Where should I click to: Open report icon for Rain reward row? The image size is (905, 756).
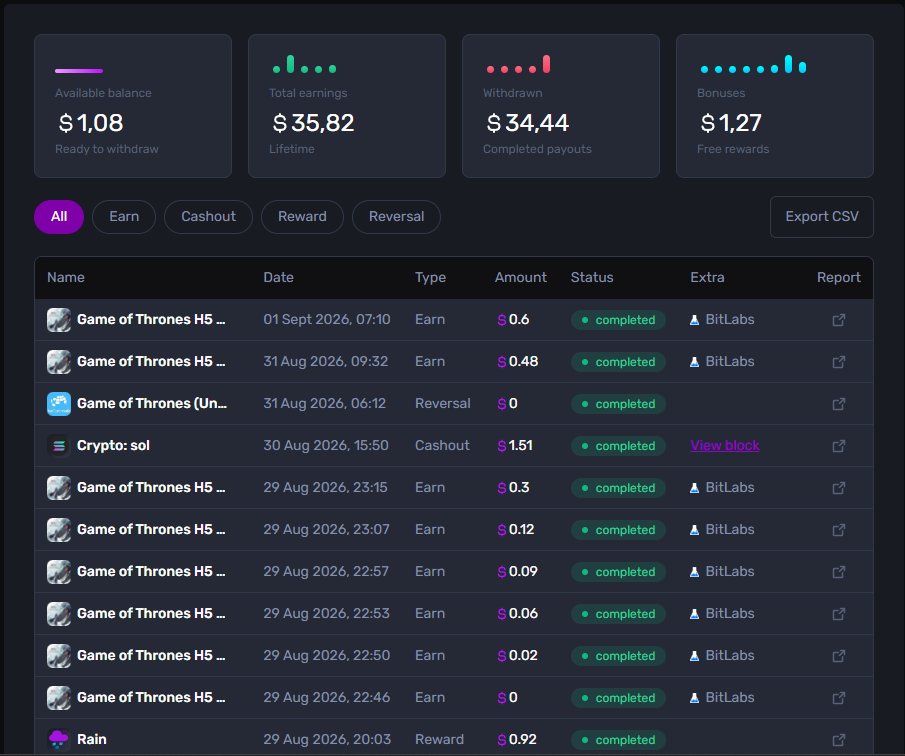click(x=839, y=740)
